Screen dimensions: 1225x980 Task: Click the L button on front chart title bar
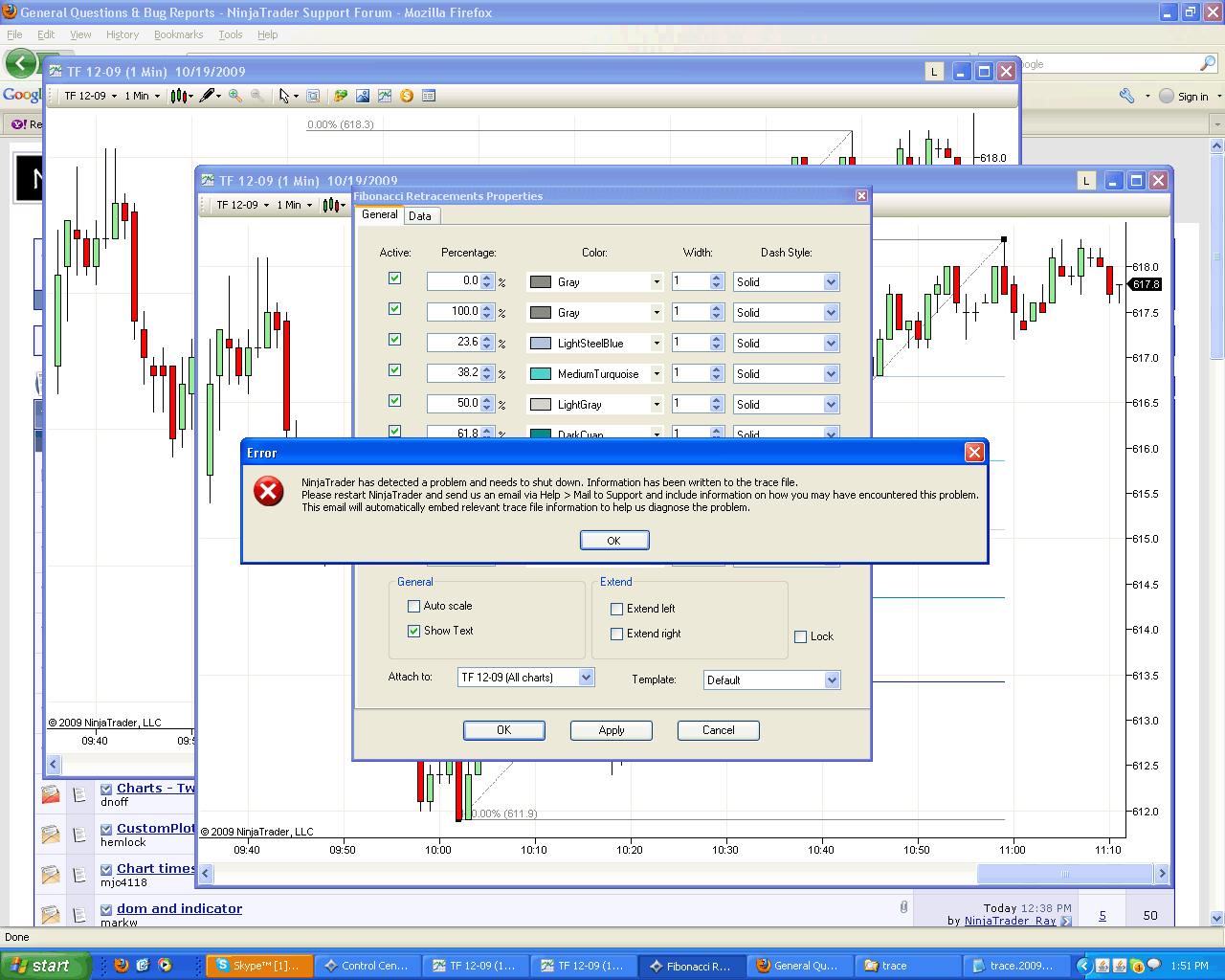point(1086,181)
